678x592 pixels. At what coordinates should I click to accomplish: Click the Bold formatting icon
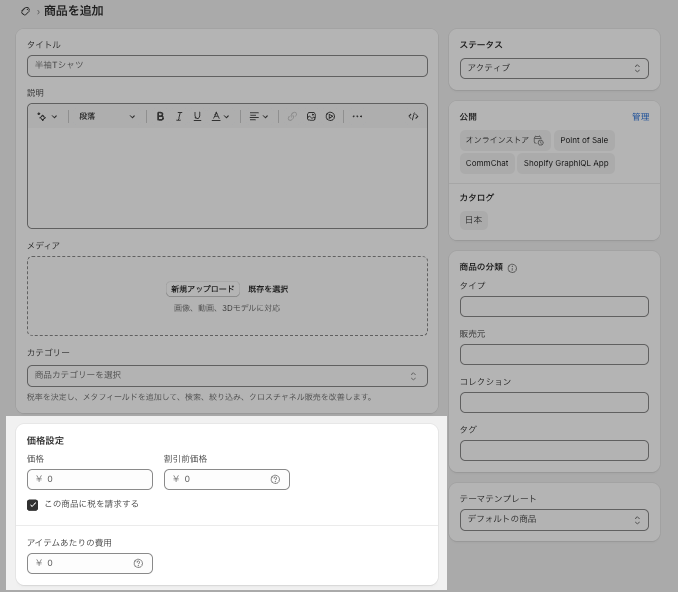[x=160, y=117]
